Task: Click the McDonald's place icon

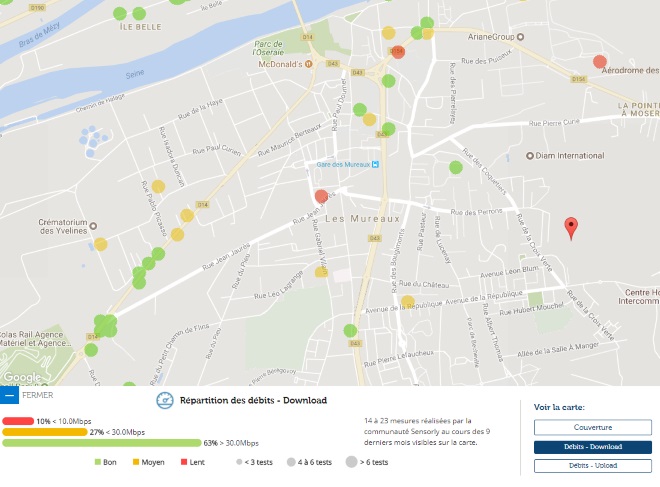Action: [309, 64]
